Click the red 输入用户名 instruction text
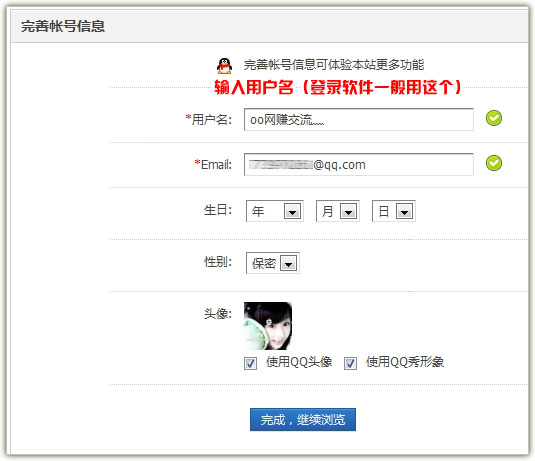535x461 pixels. pyautogui.click(x=338, y=87)
